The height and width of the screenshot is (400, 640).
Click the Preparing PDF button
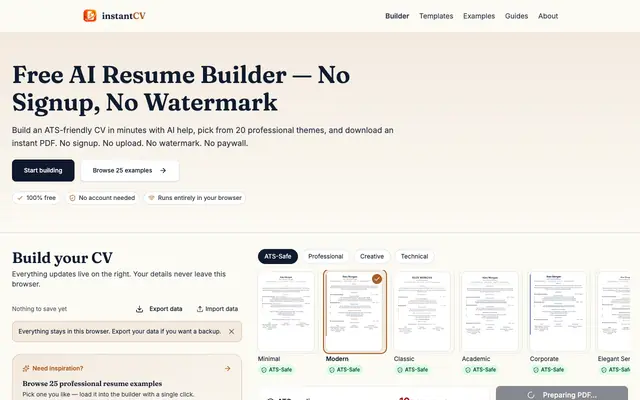(x=562, y=393)
